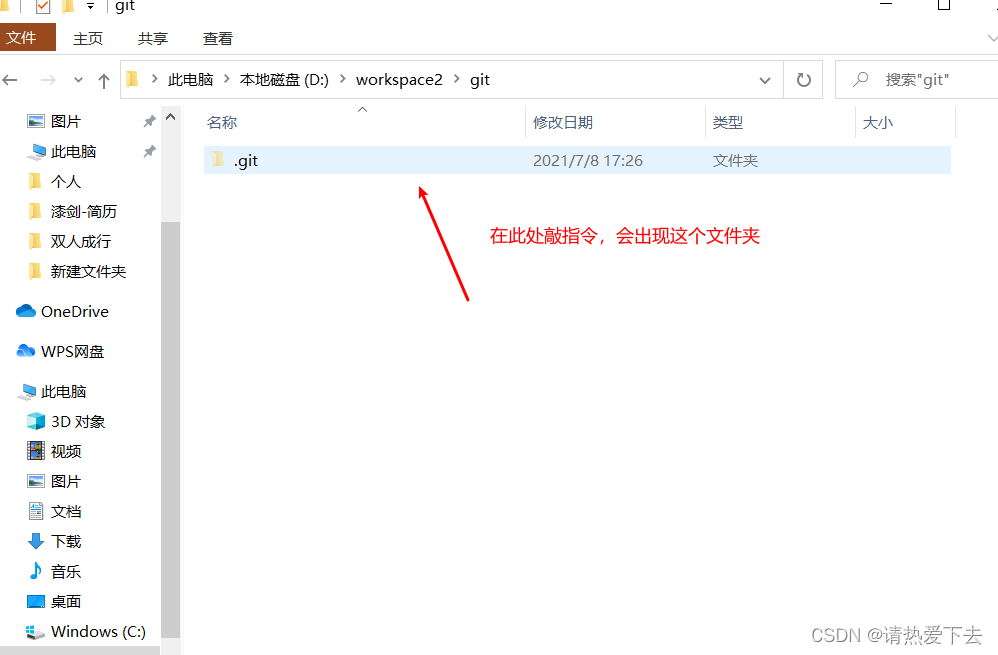Click 此电脑 in the address bar
This screenshot has height=655, width=998.
point(190,80)
